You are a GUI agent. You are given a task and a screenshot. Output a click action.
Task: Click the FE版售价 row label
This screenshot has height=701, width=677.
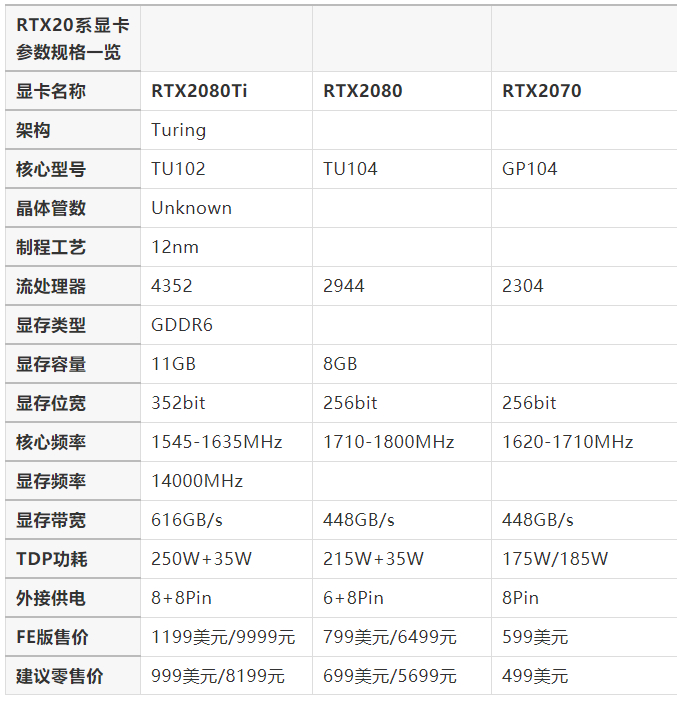(52, 637)
